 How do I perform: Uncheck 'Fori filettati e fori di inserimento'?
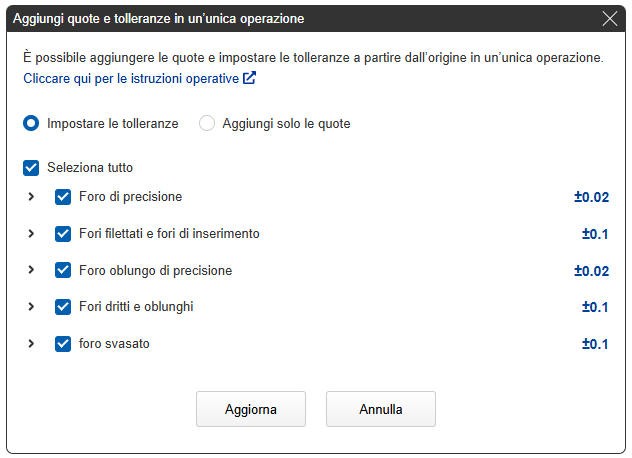[x=63, y=234]
